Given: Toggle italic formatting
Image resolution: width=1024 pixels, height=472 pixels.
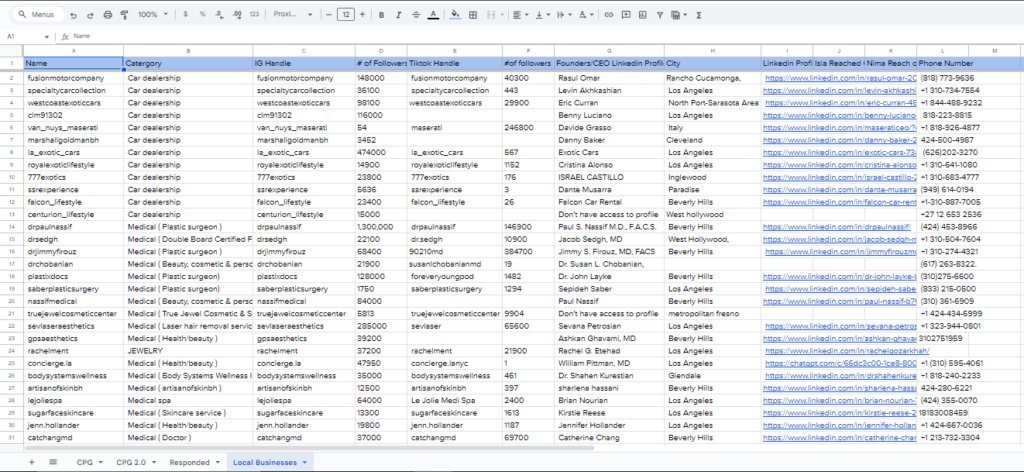Looking at the screenshot, I should tap(398, 14).
